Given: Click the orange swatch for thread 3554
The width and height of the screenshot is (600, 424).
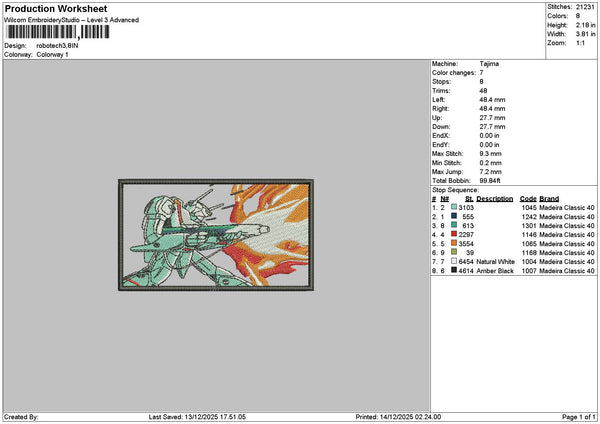Looking at the screenshot, I should [x=454, y=243].
